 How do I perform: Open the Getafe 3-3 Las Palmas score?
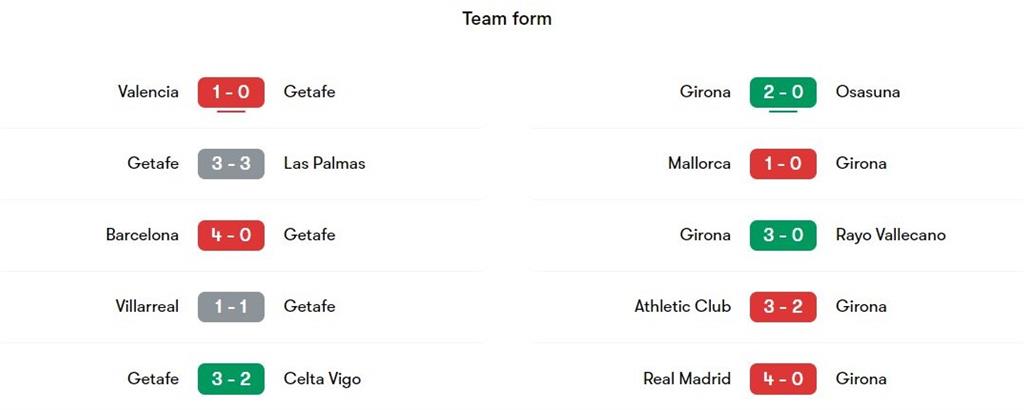click(x=231, y=164)
